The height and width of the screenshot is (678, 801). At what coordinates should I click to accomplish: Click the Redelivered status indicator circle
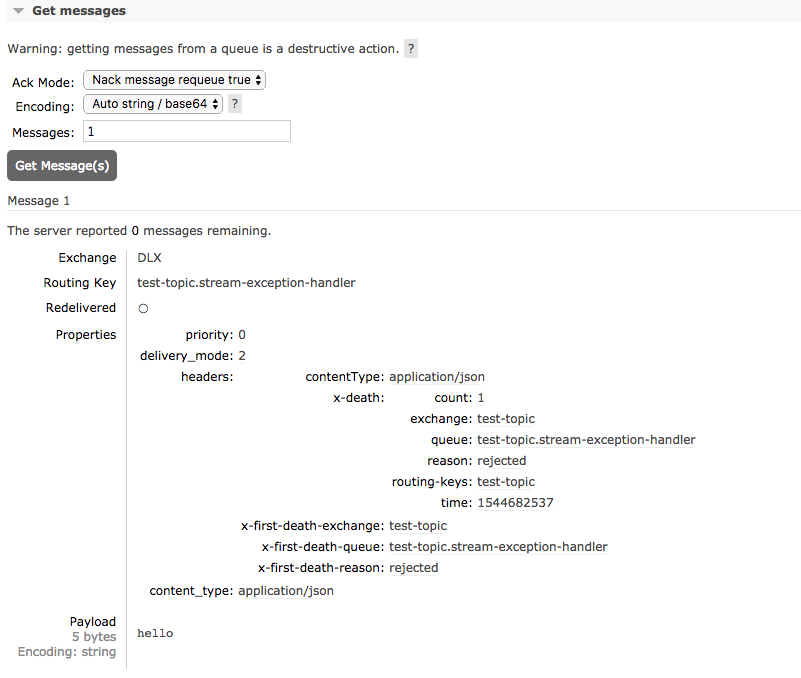click(143, 308)
